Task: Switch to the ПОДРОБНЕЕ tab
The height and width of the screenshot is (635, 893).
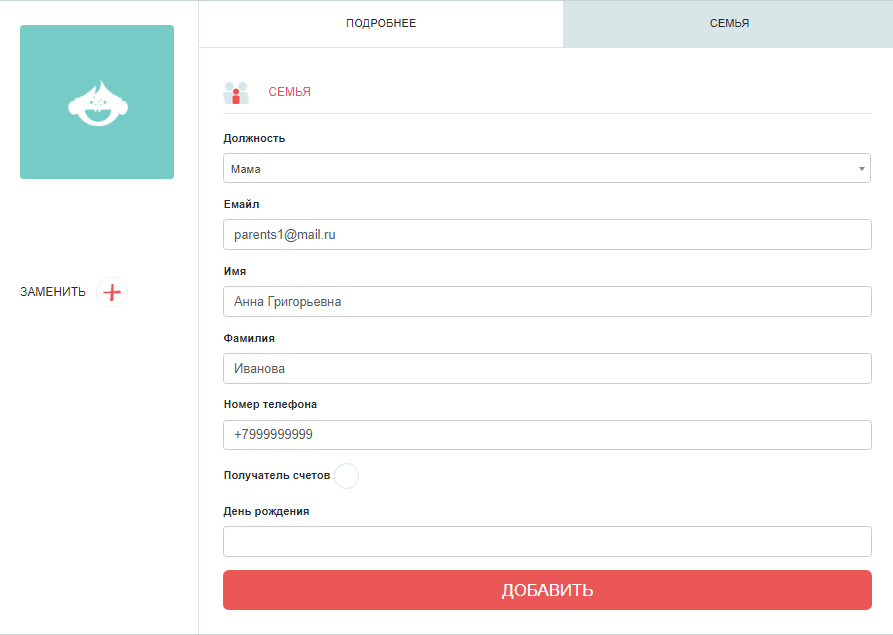Action: click(x=381, y=23)
